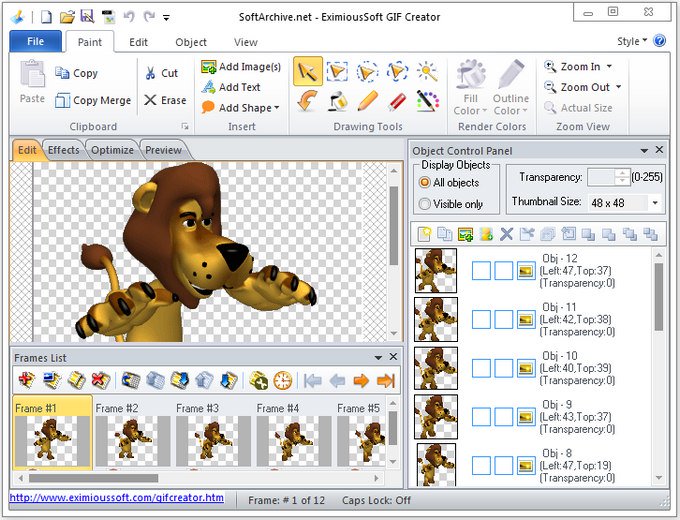The height and width of the screenshot is (520, 680).
Task: Click the Erase button
Action: tap(165, 100)
